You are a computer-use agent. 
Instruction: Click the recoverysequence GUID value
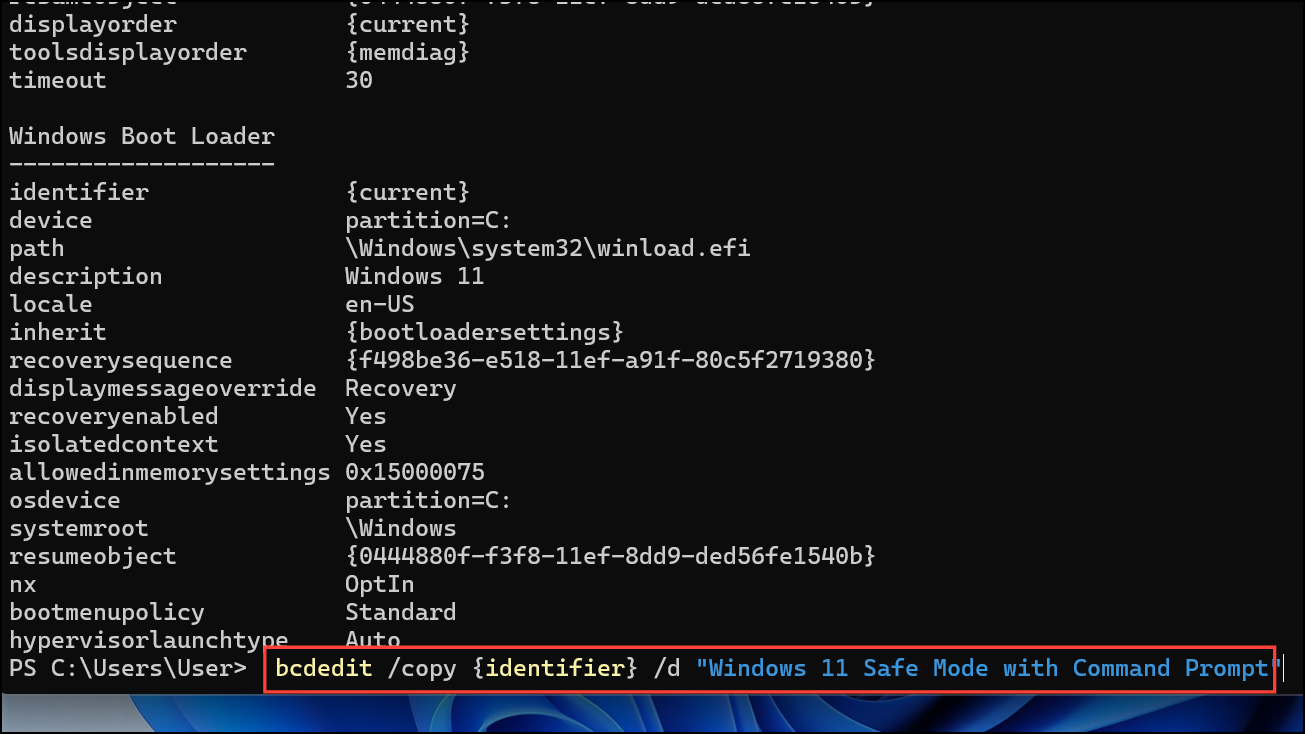pos(610,360)
